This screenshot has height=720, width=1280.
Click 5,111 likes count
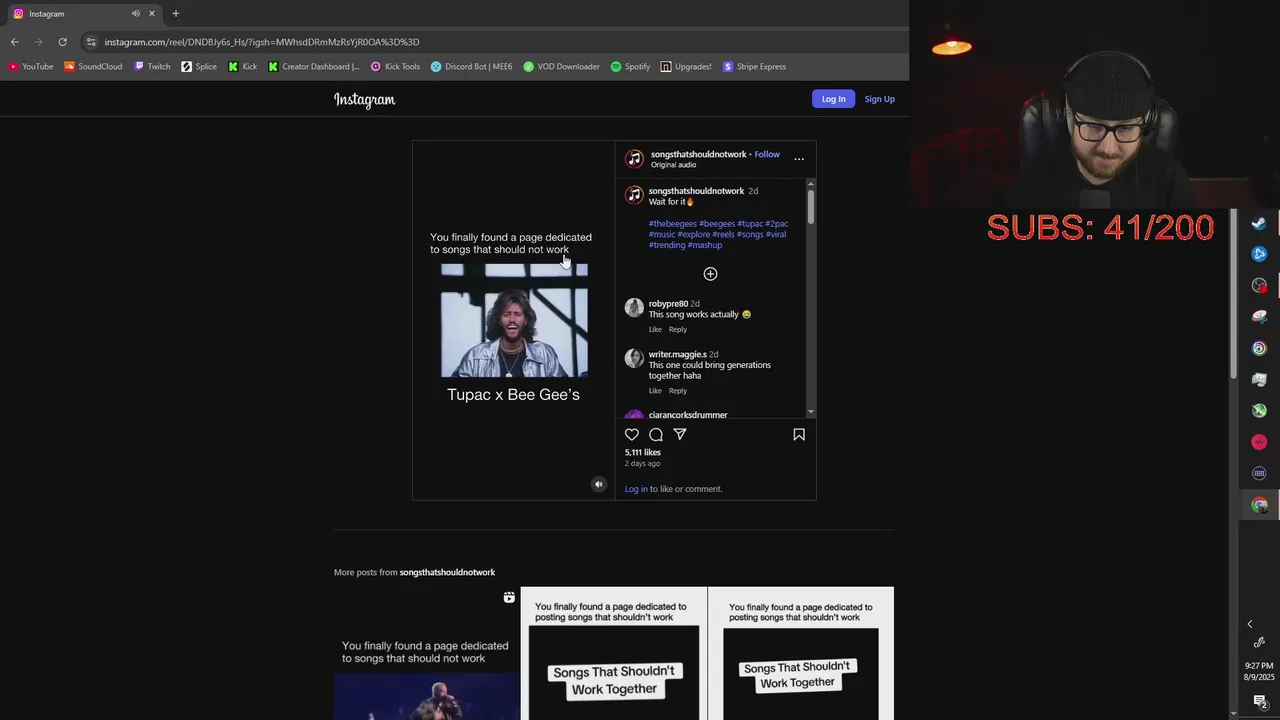(643, 452)
